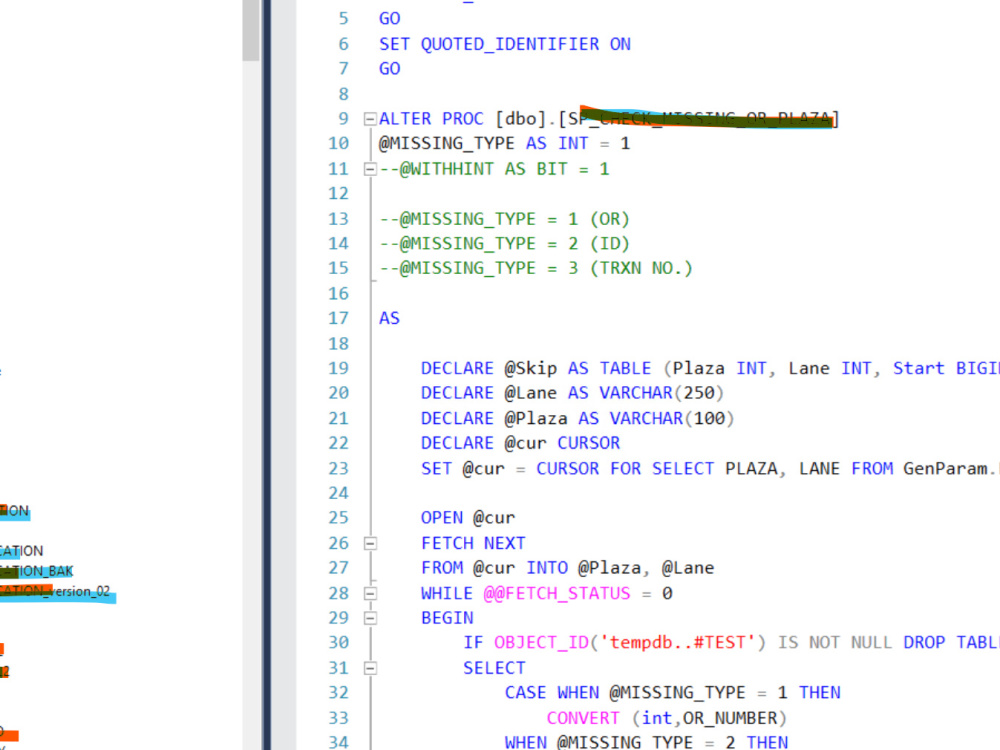Select the tree item ending in version_02

tap(56, 592)
